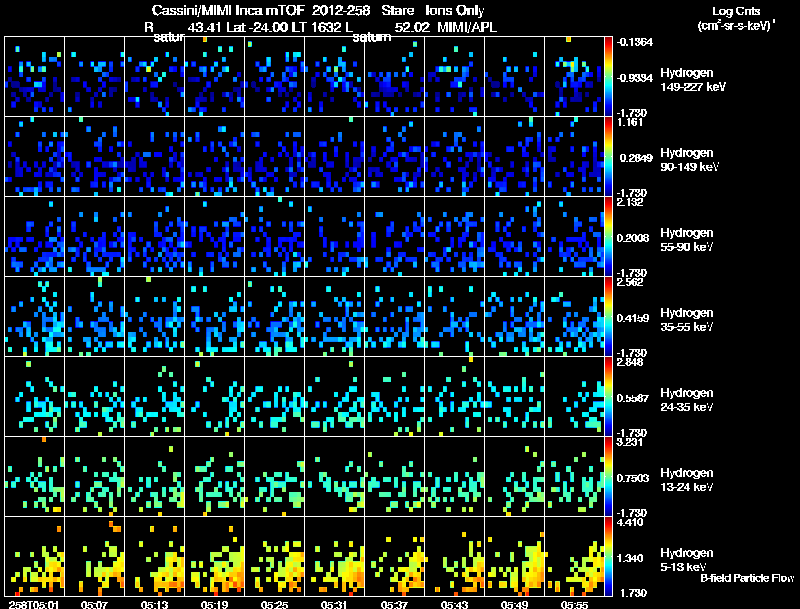Click the "1.161" colorbar maximum value
This screenshot has height=609, width=800.
point(630,122)
